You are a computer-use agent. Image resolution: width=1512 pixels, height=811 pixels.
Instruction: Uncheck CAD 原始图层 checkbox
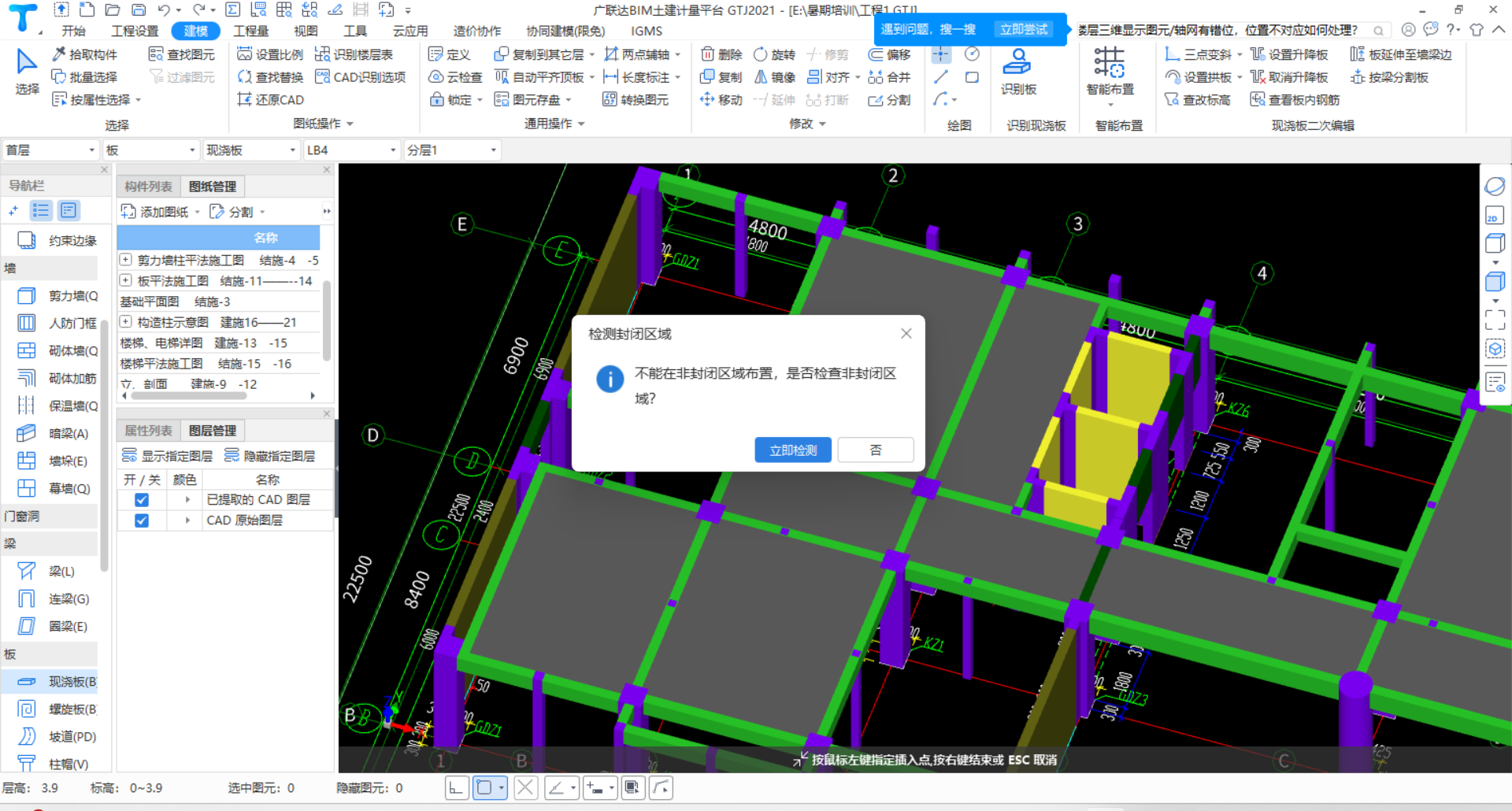(142, 520)
